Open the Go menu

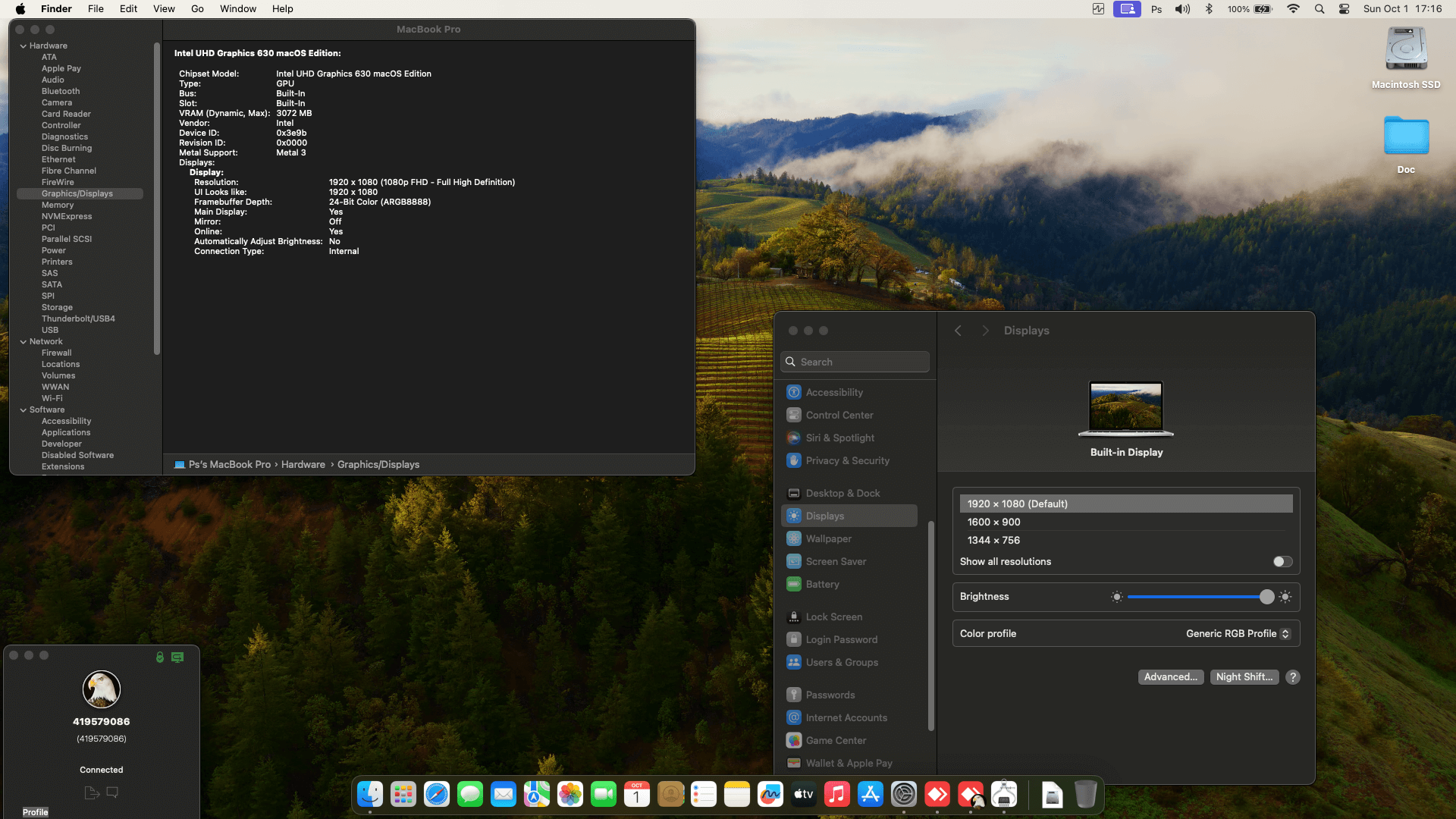coord(198,9)
